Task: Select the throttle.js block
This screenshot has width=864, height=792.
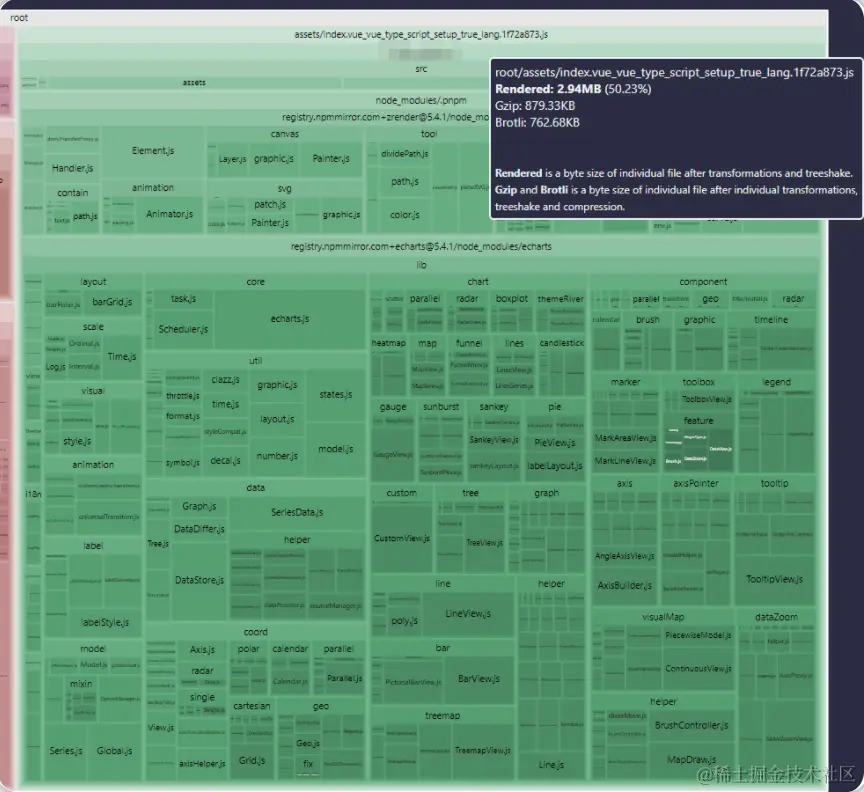Action: pos(182,396)
